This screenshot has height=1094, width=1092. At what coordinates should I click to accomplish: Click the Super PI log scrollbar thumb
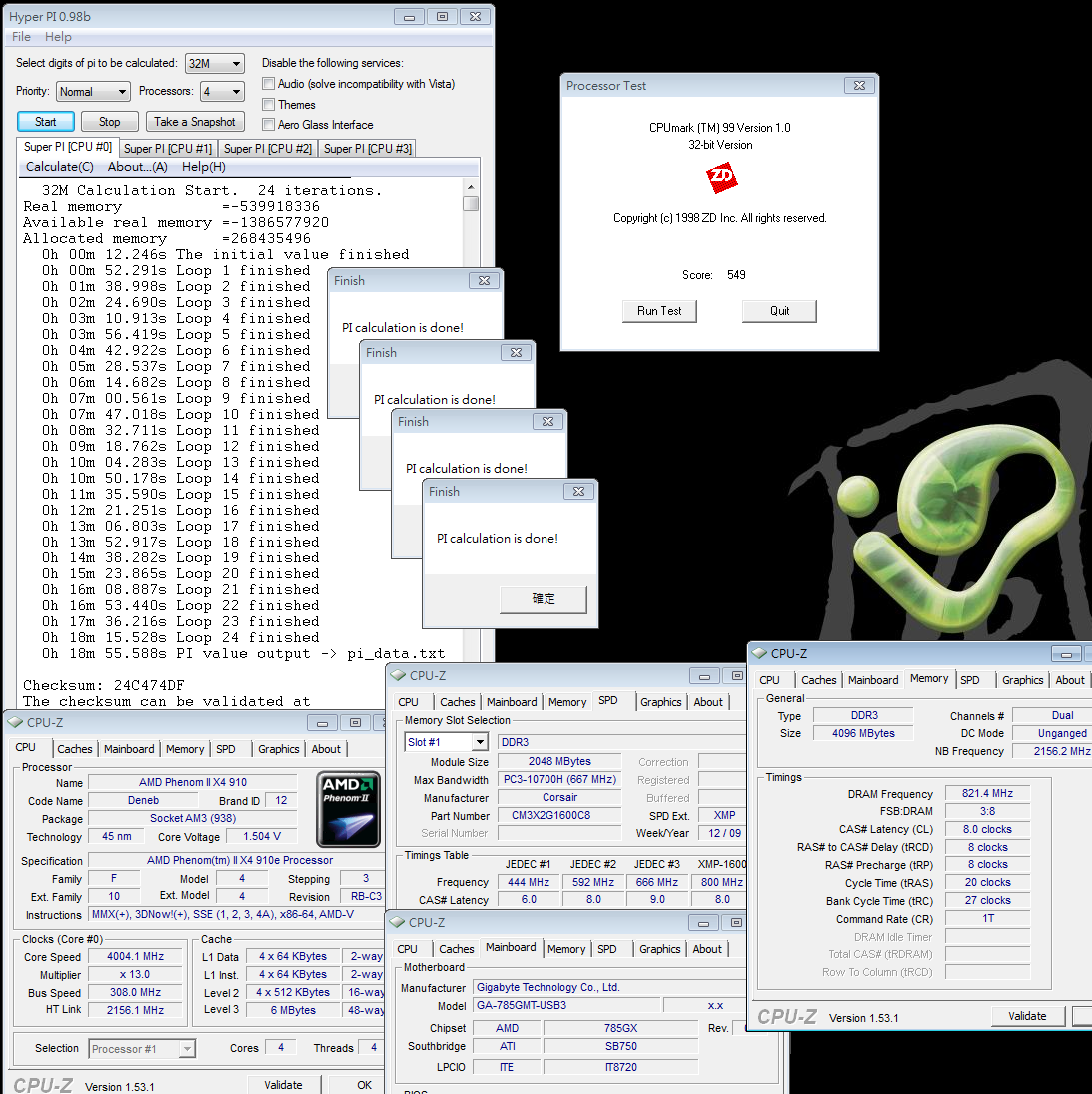coord(471,203)
